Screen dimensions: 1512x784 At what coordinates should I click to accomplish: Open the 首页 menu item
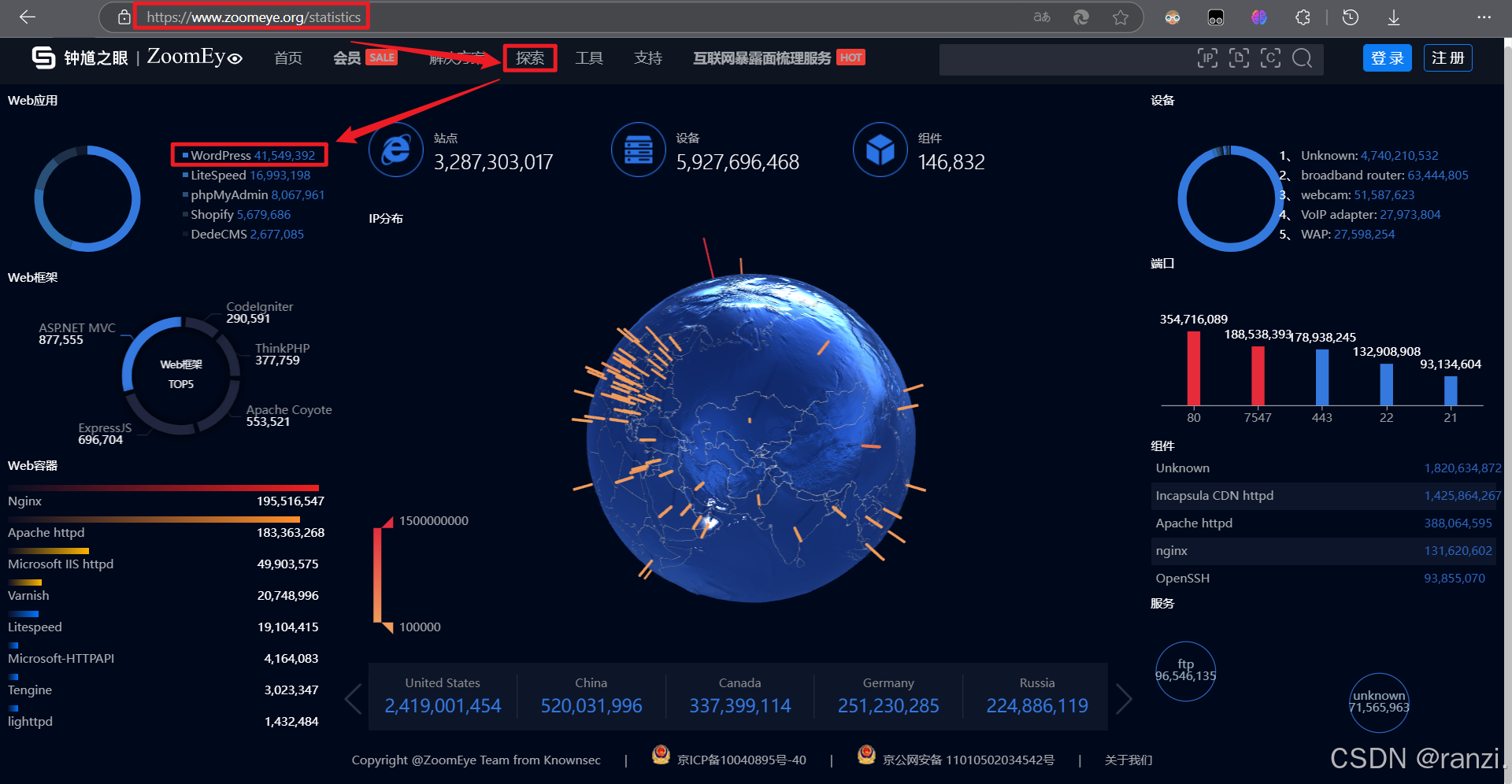coord(288,58)
